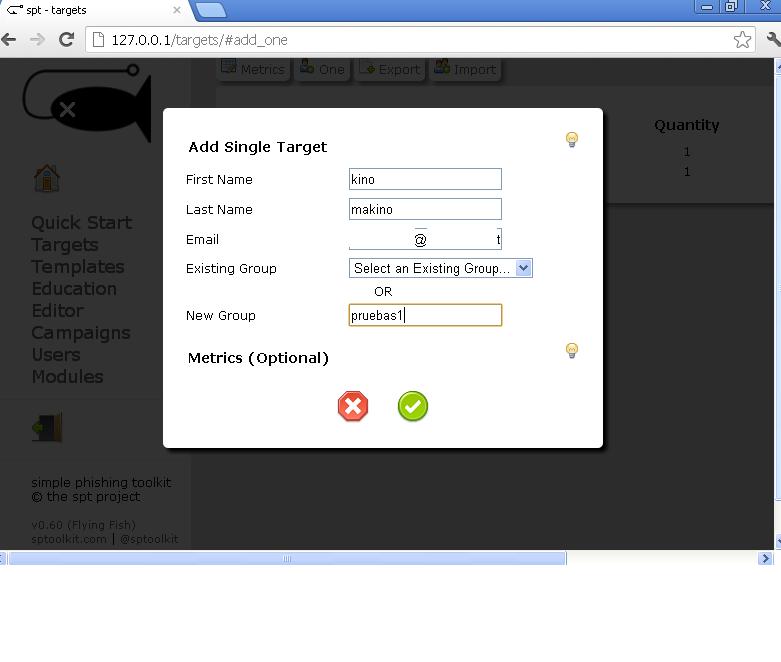This screenshot has height=662, width=781.
Task: Click inside the First Name field
Action: [x=425, y=180]
